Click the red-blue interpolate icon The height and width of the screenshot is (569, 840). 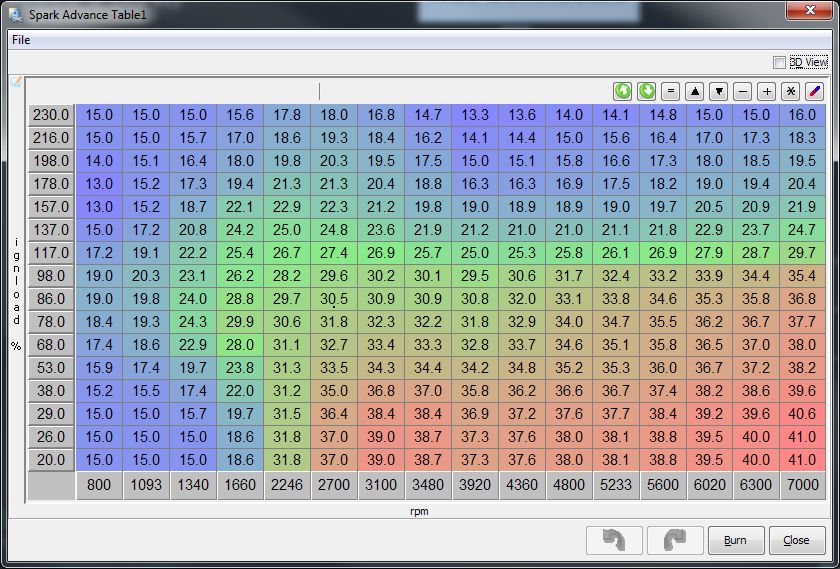point(815,91)
